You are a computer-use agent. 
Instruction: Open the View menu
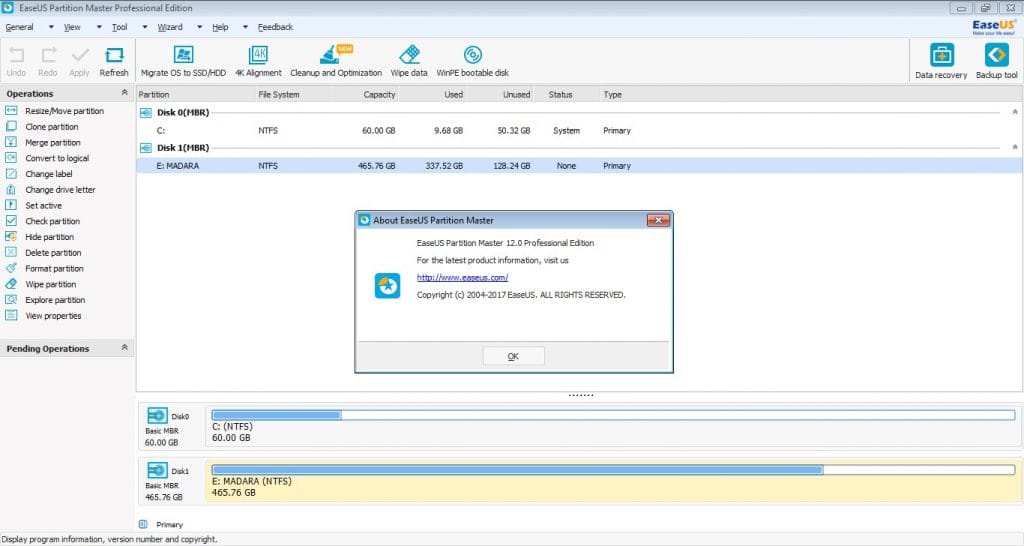[x=72, y=27]
